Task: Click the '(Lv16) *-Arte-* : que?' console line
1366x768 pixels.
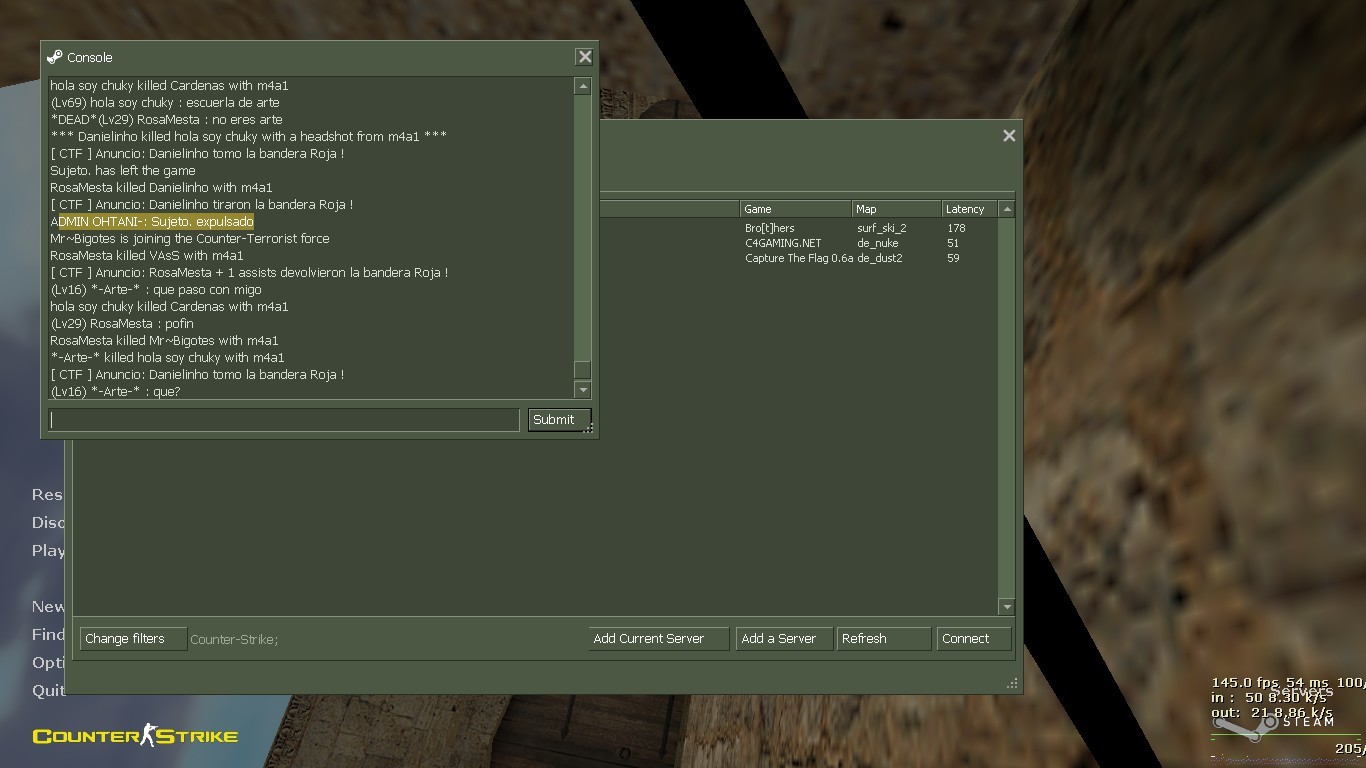Action: [x=115, y=392]
